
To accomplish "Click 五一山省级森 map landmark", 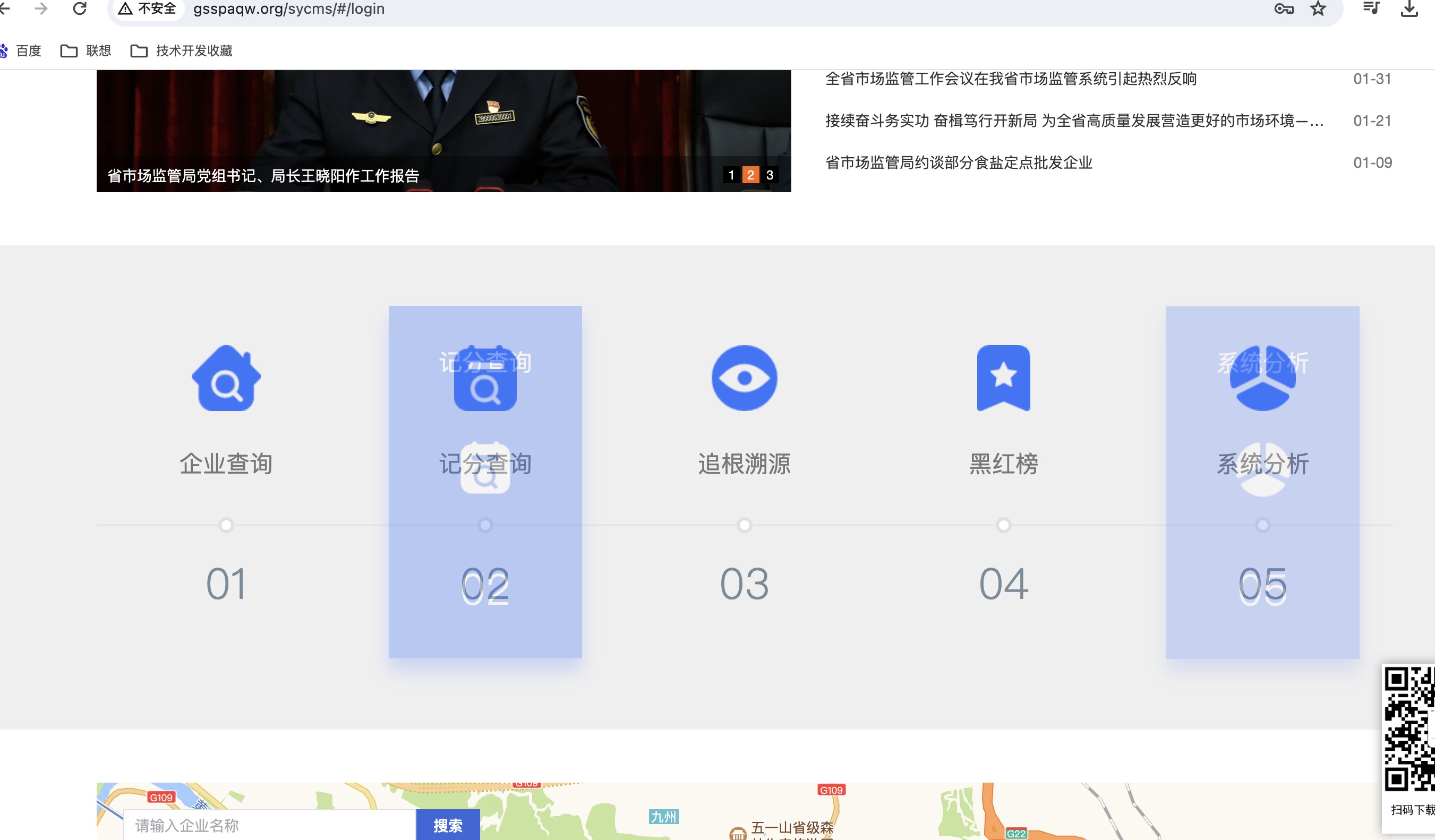I will click(x=792, y=827).
